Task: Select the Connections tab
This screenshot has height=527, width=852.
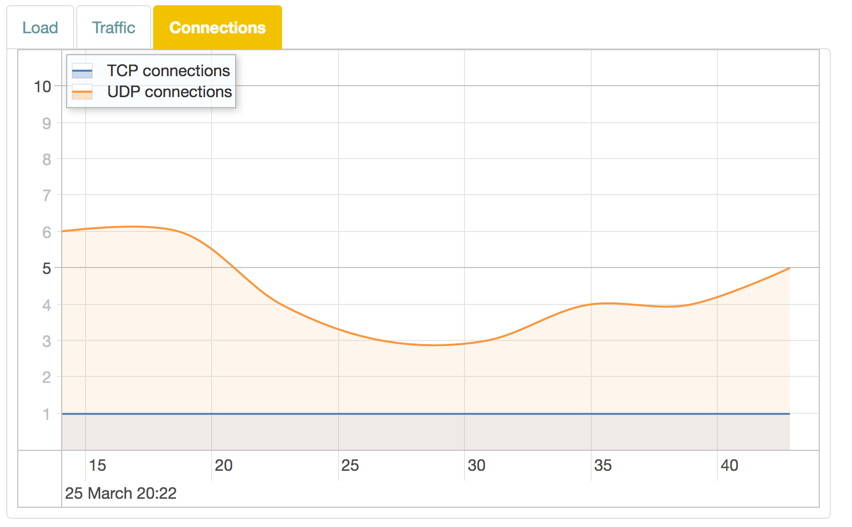Action: point(217,28)
